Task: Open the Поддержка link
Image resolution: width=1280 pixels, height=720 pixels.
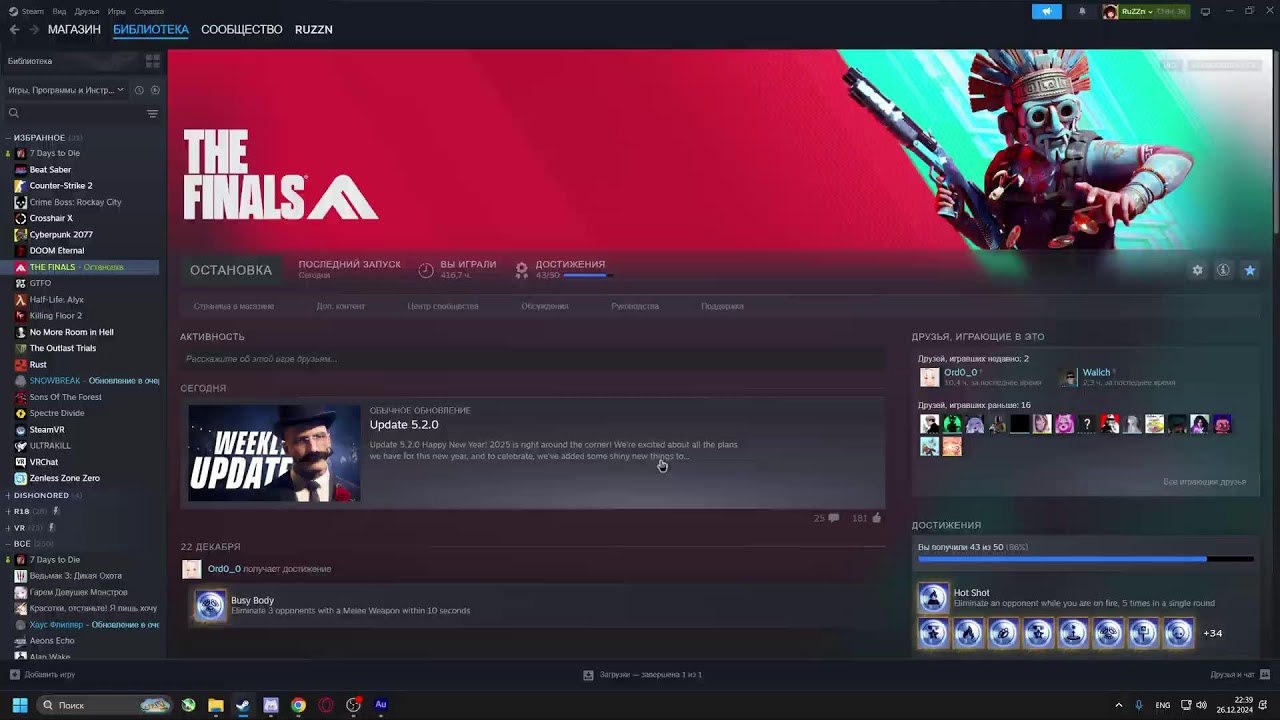Action: (x=722, y=306)
